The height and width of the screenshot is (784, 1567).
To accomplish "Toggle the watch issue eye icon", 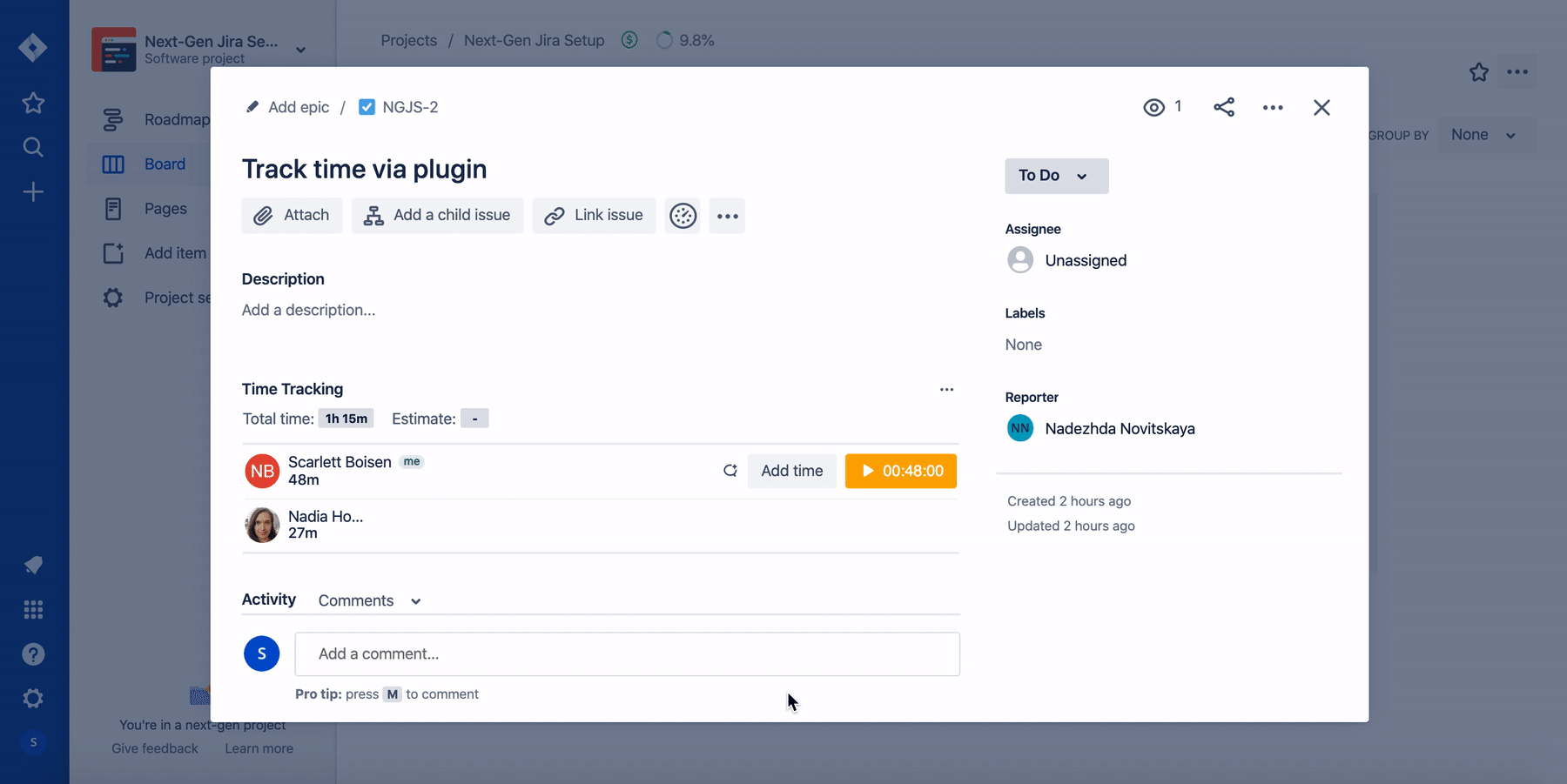I will [x=1154, y=107].
